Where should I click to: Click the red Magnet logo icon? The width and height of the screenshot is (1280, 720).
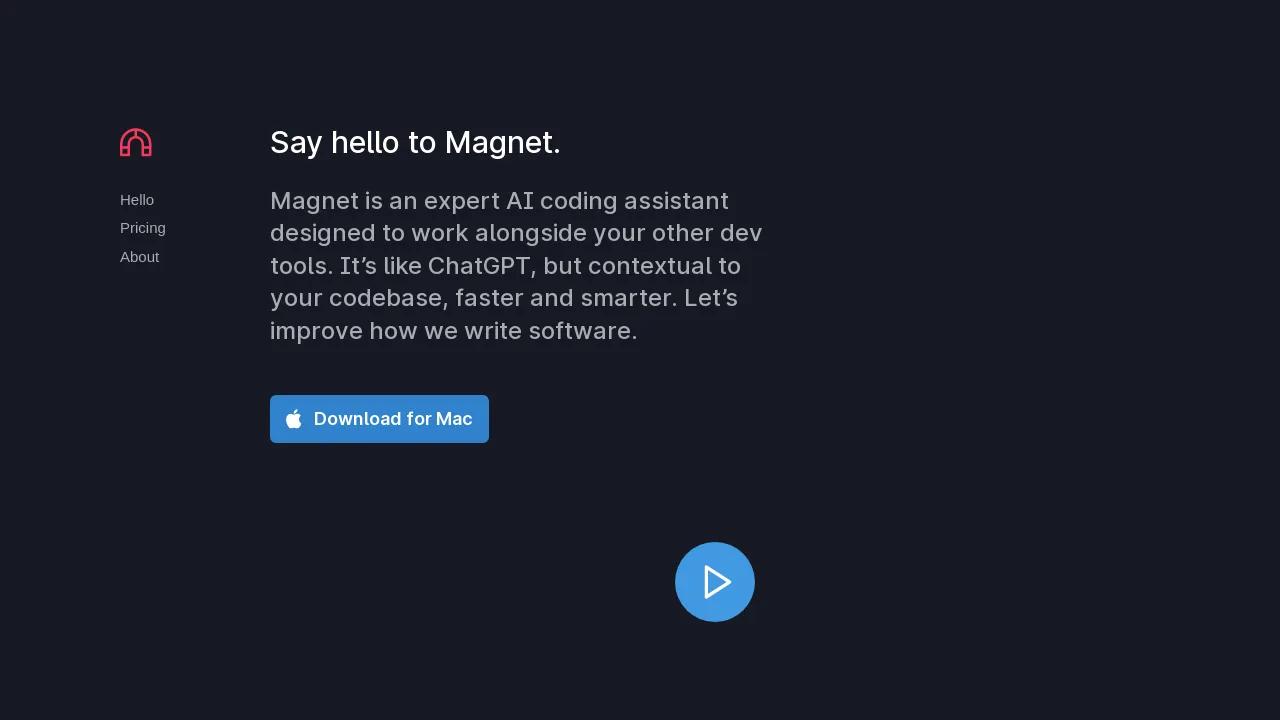click(136, 142)
